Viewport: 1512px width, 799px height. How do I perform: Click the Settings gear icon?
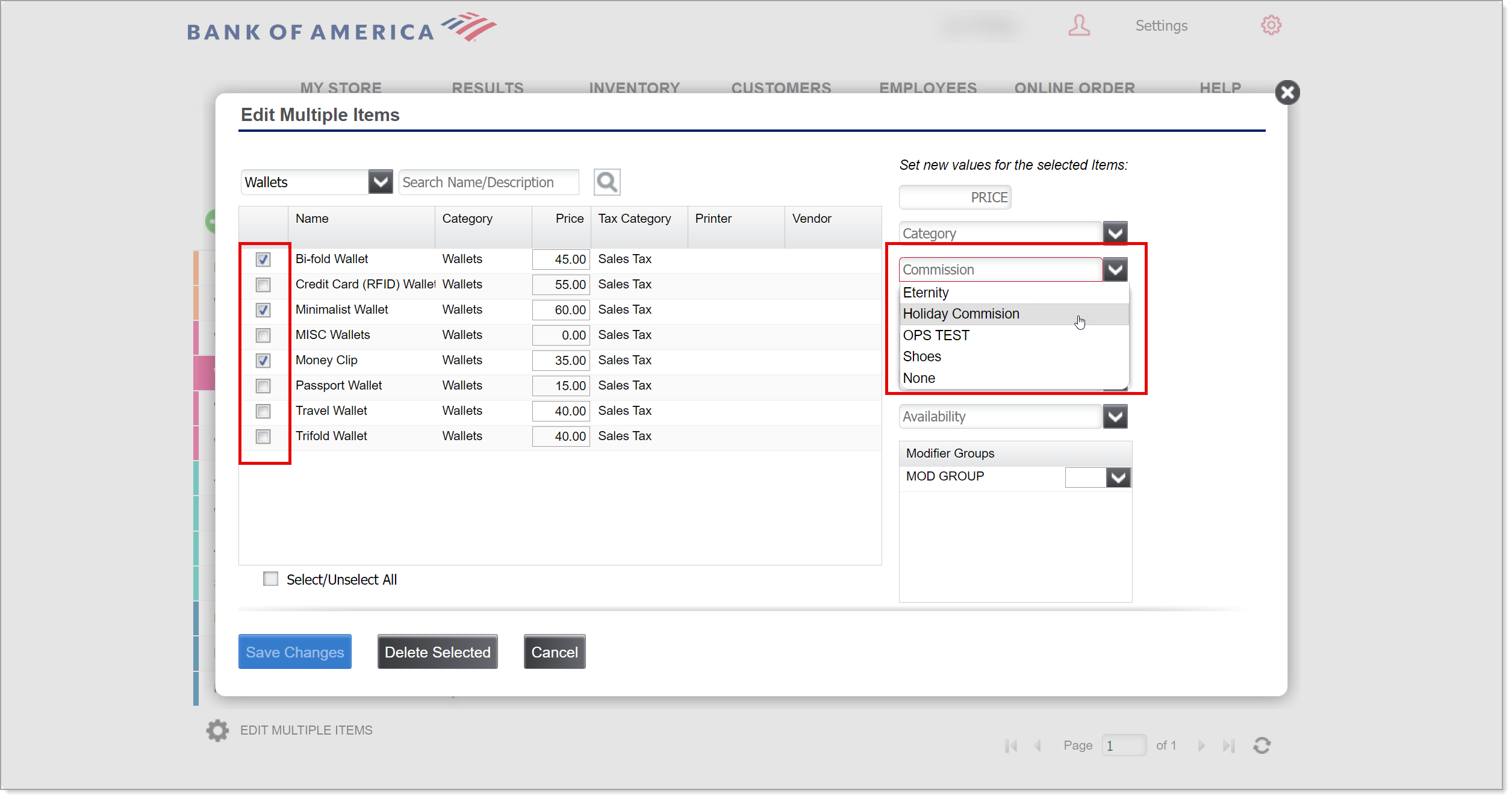[x=1271, y=26]
